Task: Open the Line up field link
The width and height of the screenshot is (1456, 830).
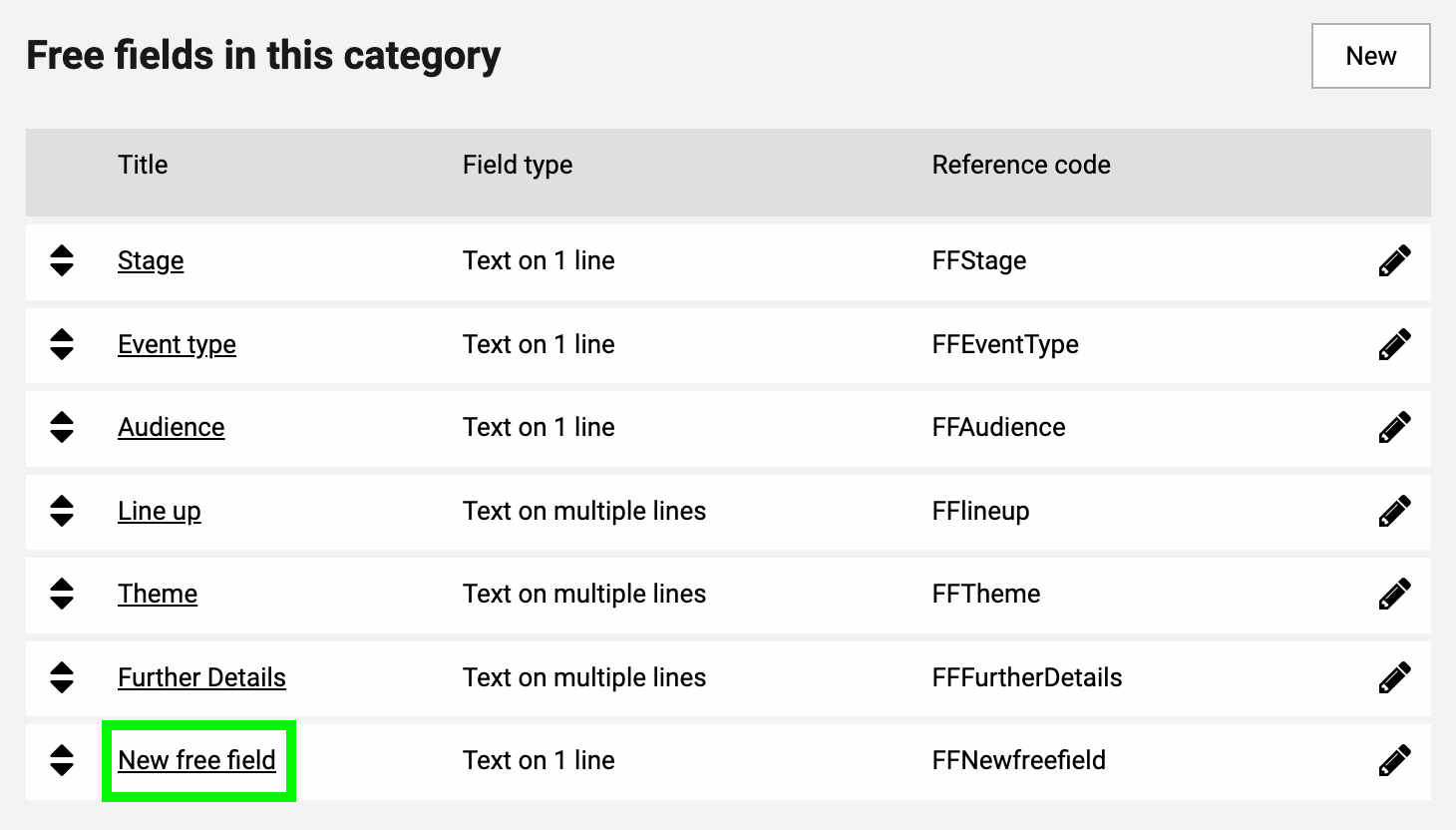Action: click(159, 511)
